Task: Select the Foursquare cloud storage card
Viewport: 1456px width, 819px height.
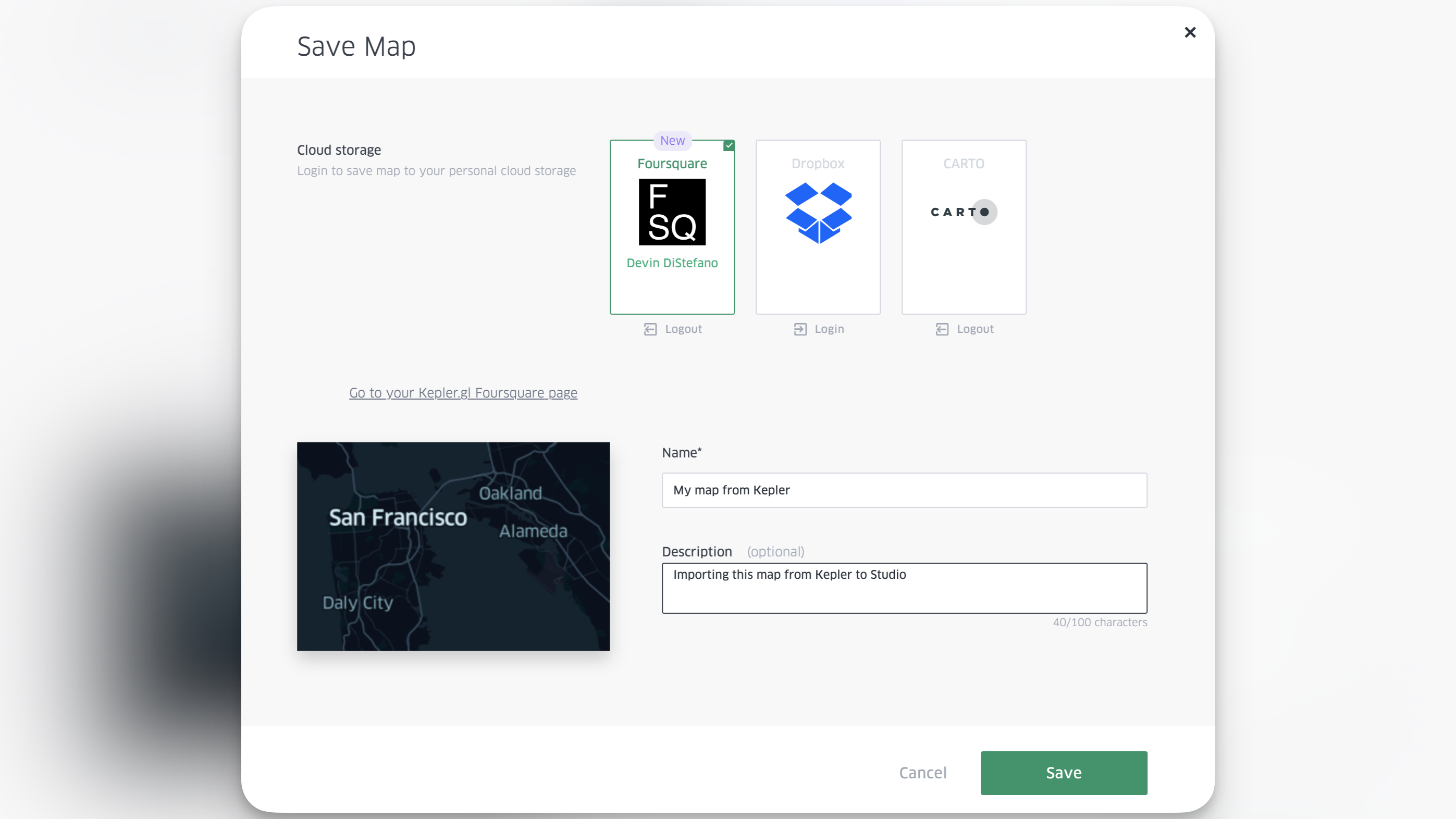Action: point(672,227)
